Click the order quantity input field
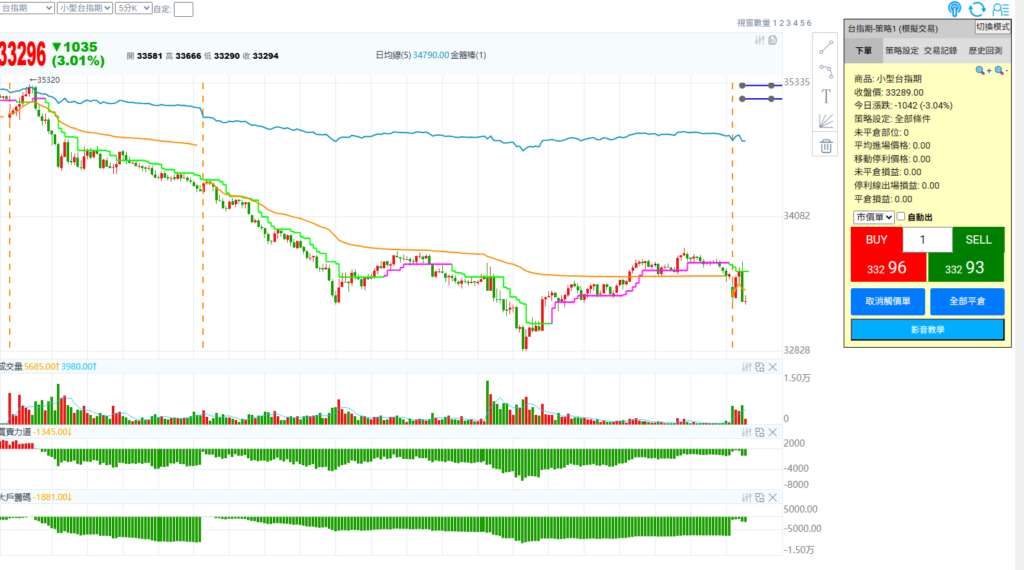This screenshot has width=1024, height=570. pos(927,240)
